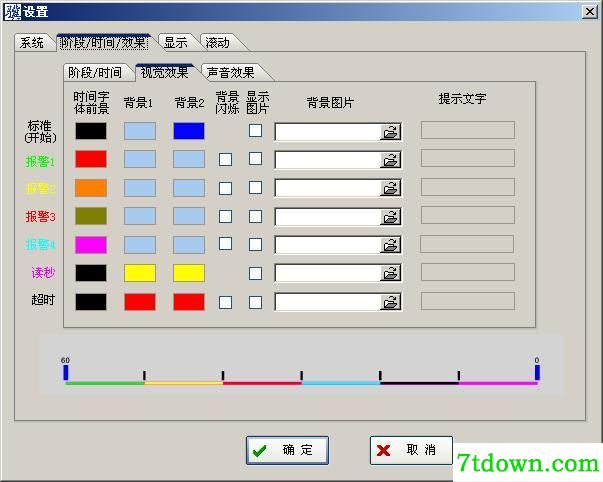This screenshot has width=603, height=482.
Task: Change black font color swatch for 读秒
Action: 91,273
